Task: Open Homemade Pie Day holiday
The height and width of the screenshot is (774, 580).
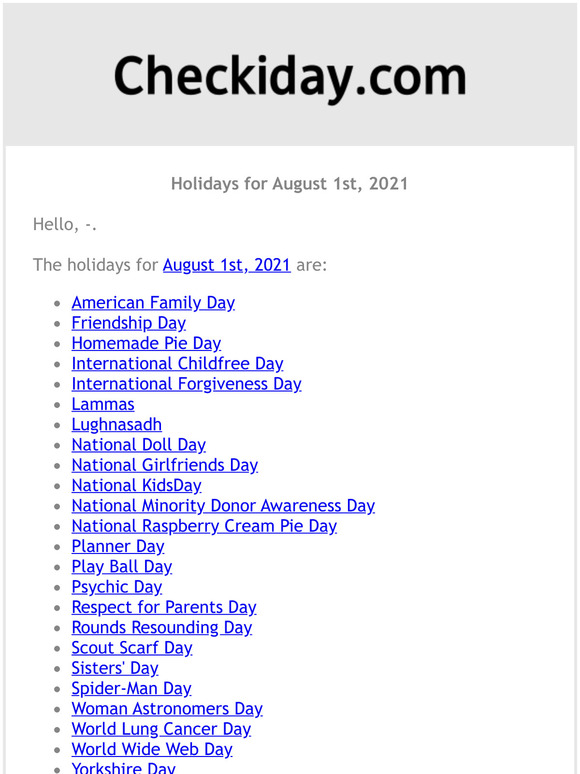Action: pos(146,343)
